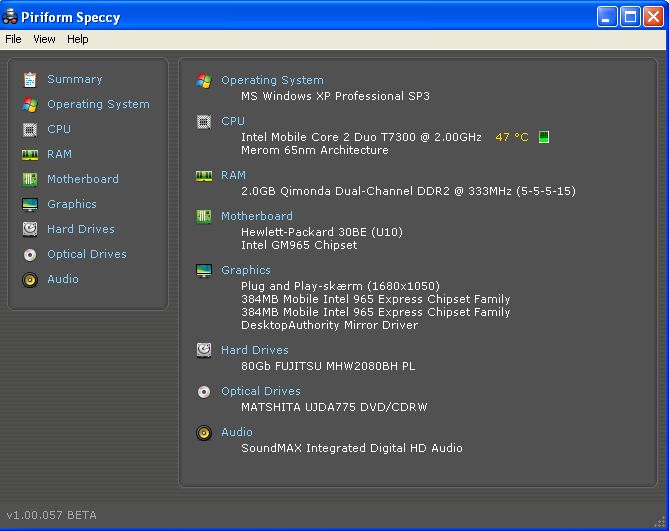Click the Audio heading in summary panel

(x=236, y=432)
